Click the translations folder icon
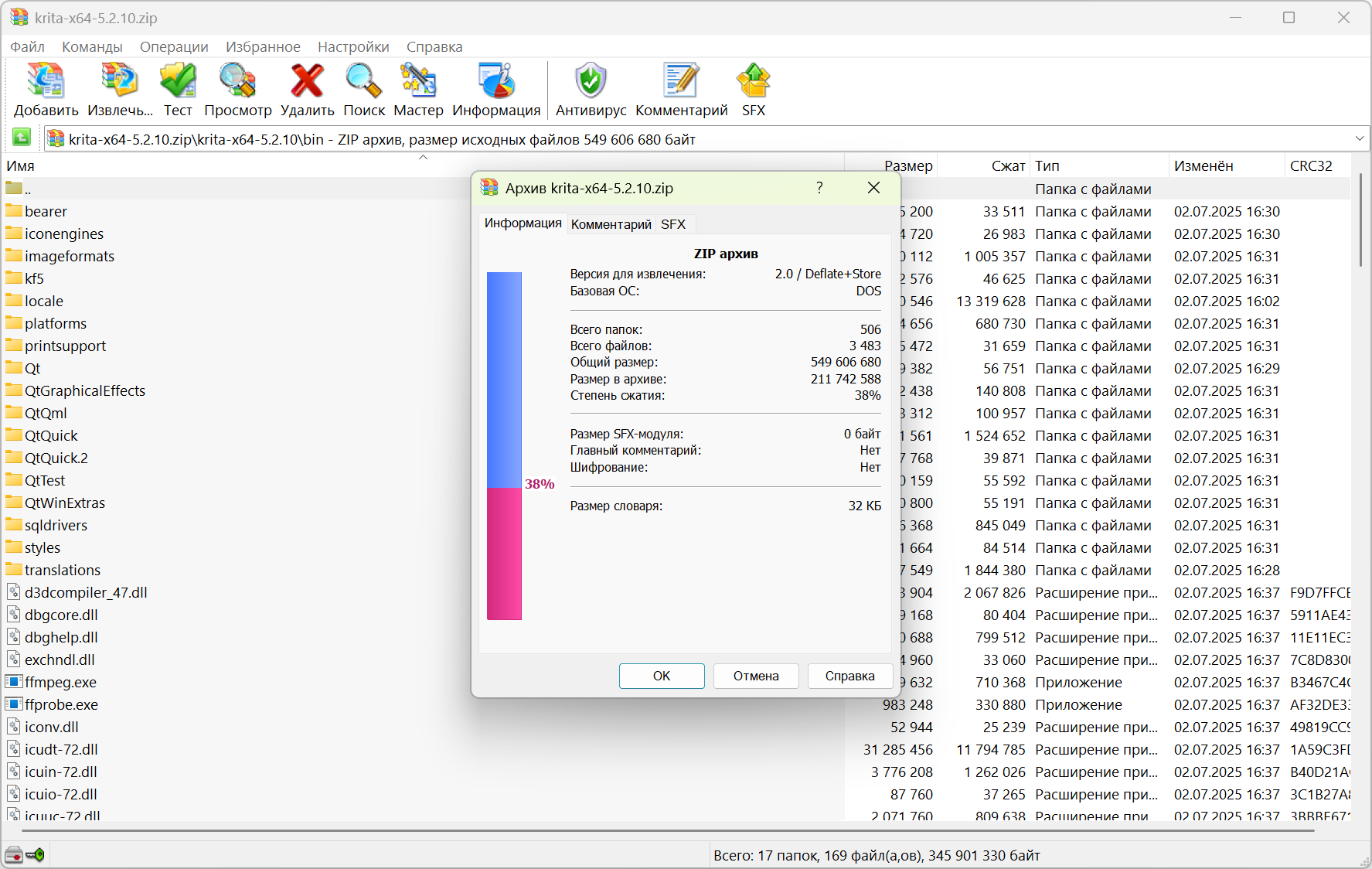Screen dimensions: 1372x869 point(14,569)
